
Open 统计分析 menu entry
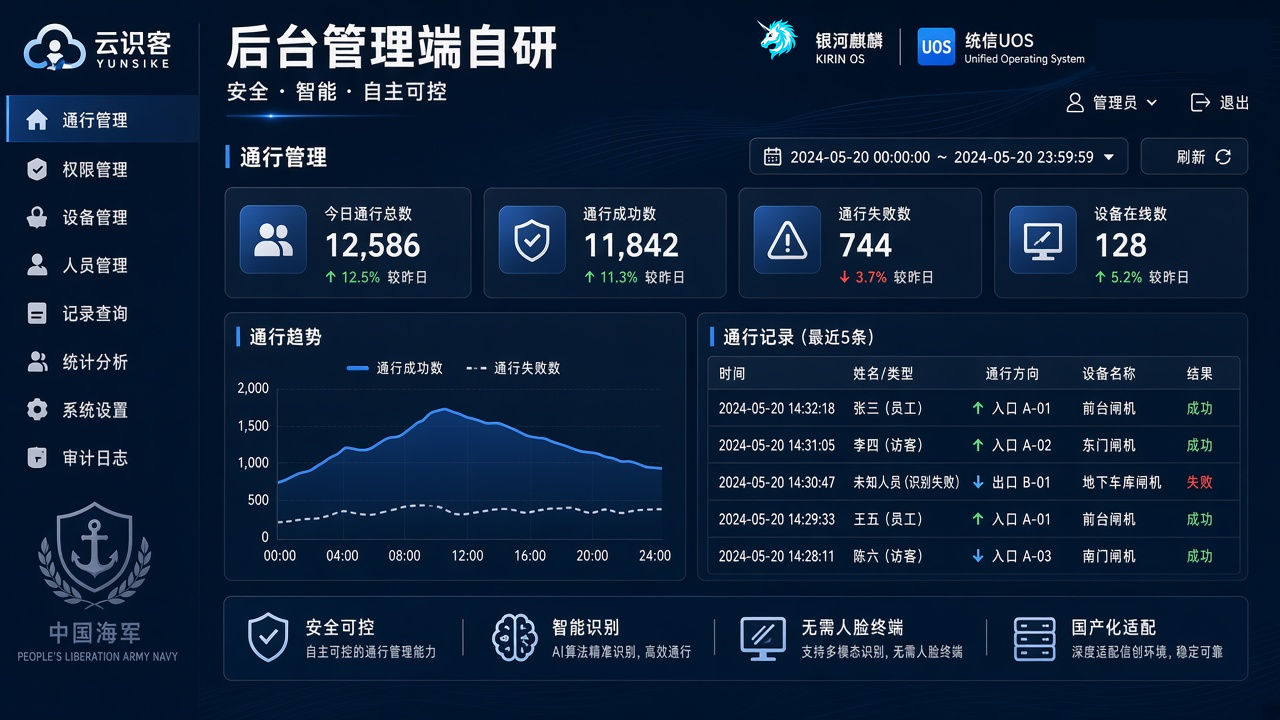[103, 362]
